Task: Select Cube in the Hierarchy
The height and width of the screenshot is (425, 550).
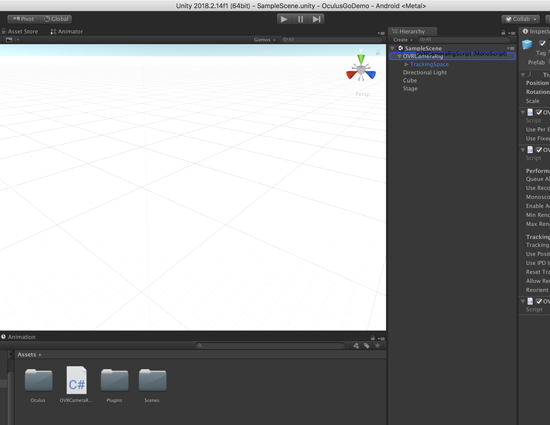Action: coord(410,81)
